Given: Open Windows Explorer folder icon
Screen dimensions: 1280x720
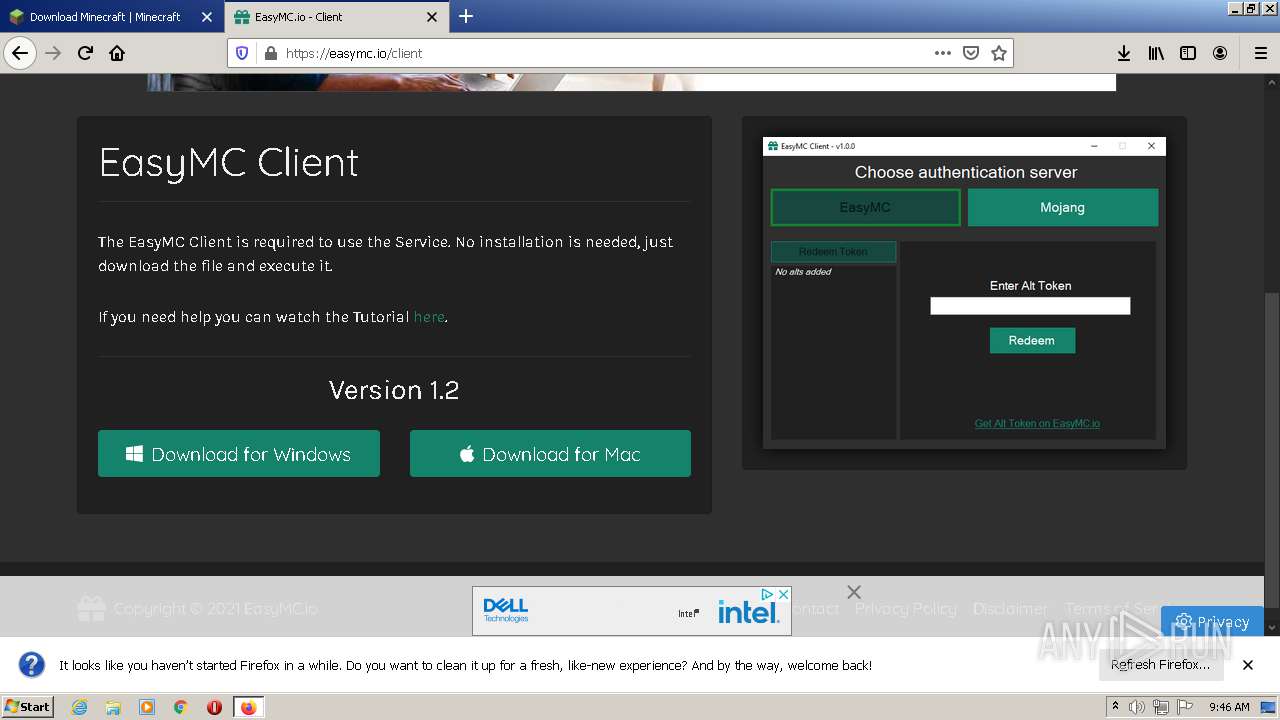Looking at the screenshot, I should click(113, 707).
